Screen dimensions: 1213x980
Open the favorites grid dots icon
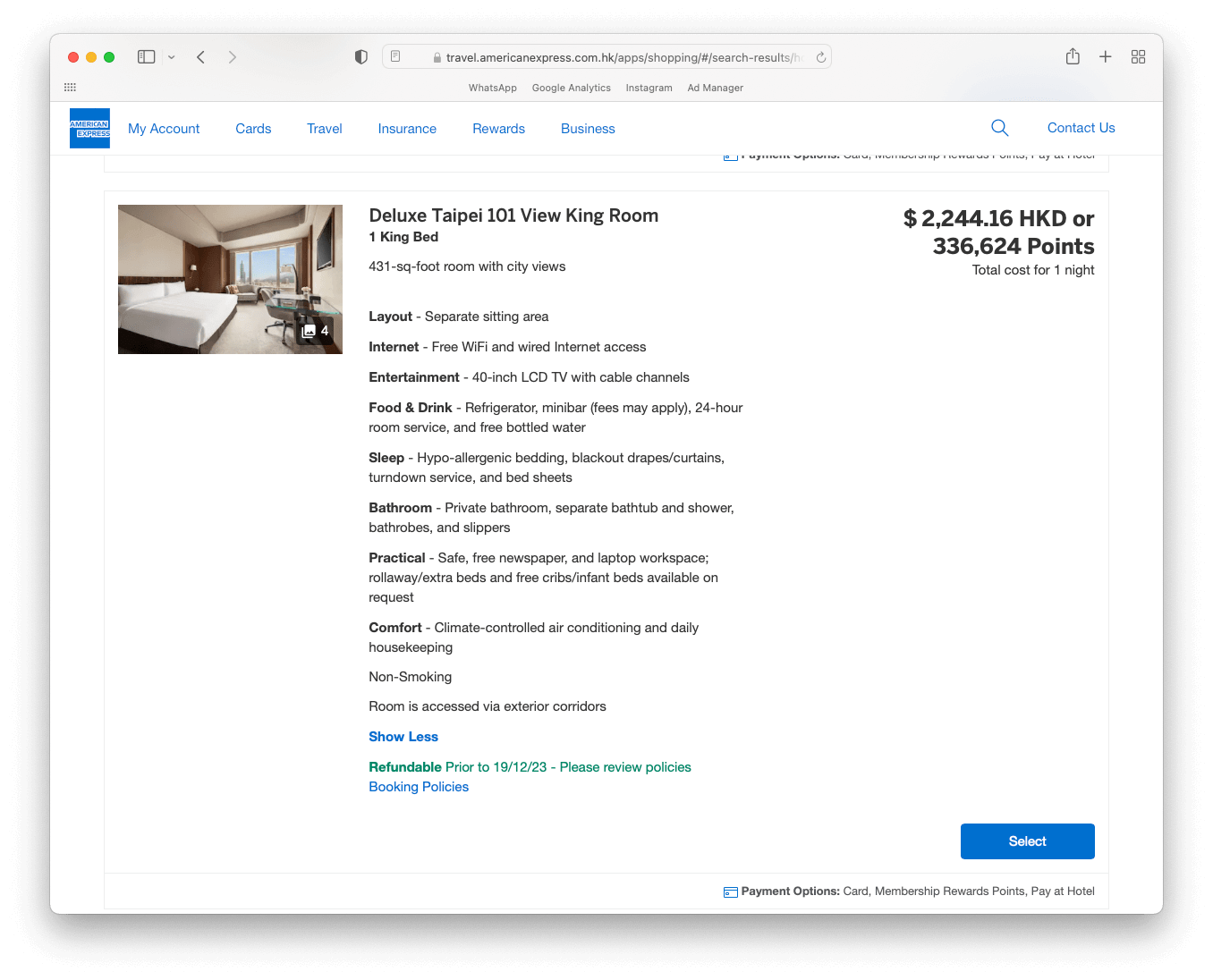(70, 88)
